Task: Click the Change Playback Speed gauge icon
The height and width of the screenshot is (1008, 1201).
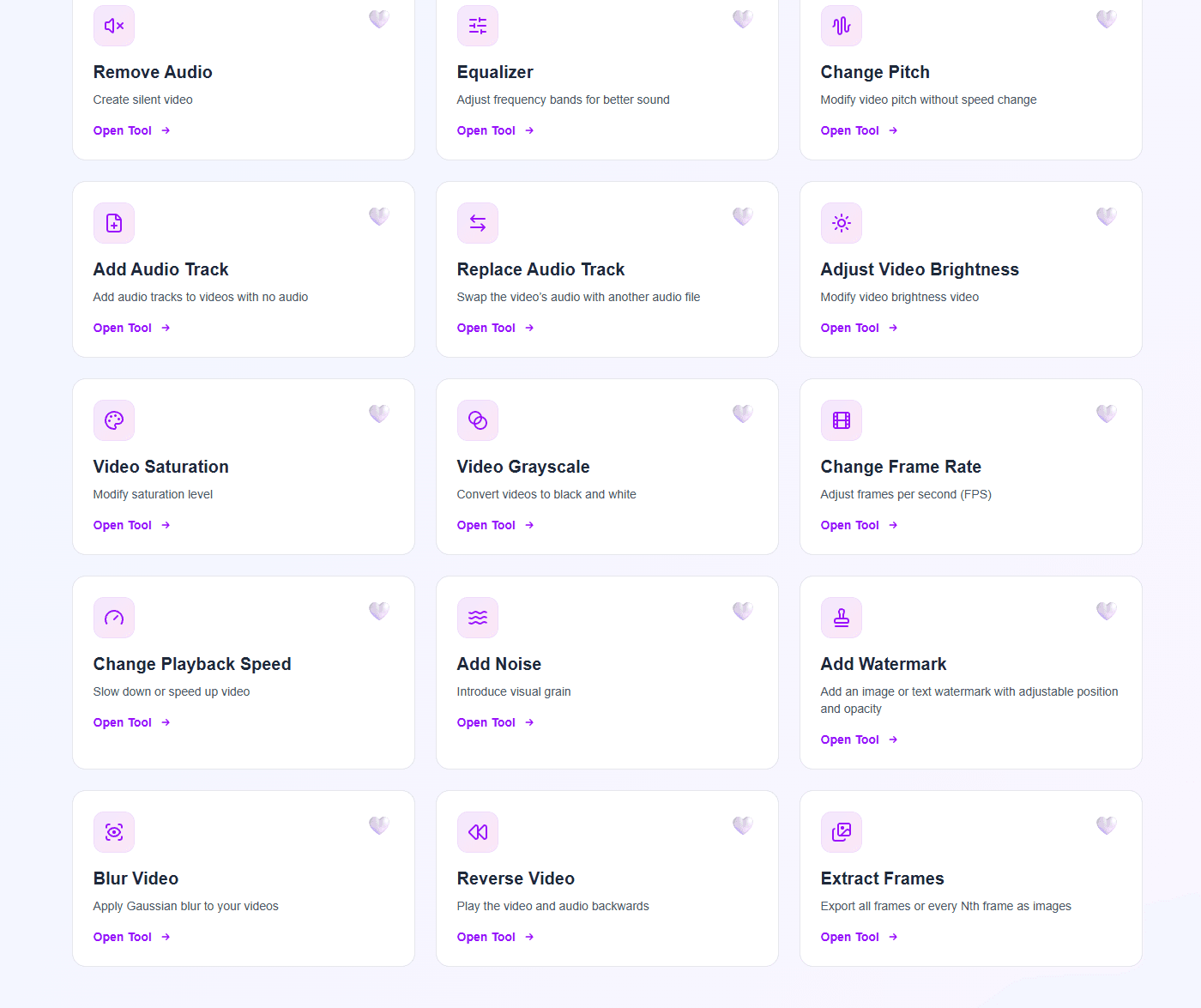Action: pos(114,618)
